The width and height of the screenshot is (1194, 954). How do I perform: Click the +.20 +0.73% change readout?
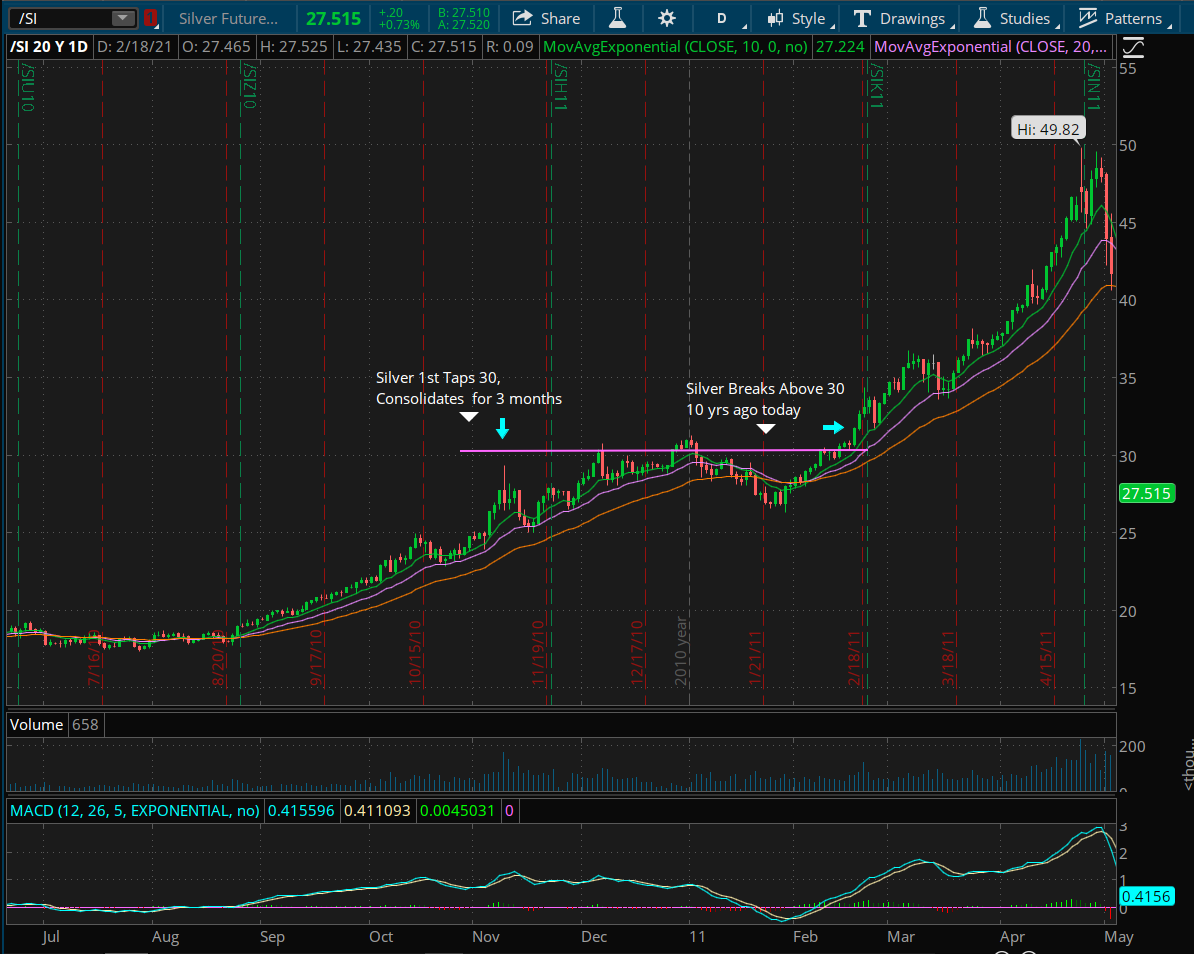click(x=399, y=18)
